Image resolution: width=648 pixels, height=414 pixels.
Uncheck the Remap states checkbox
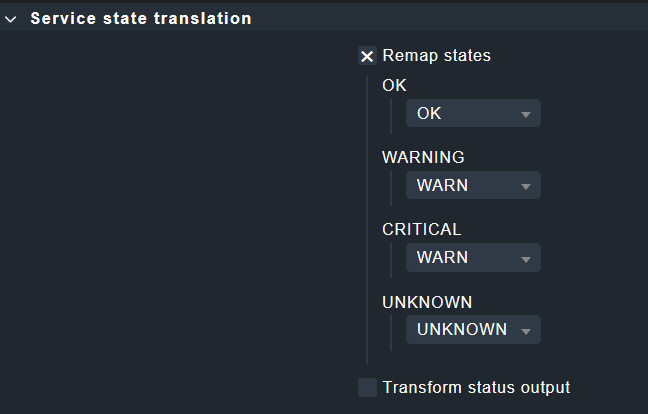(x=367, y=56)
